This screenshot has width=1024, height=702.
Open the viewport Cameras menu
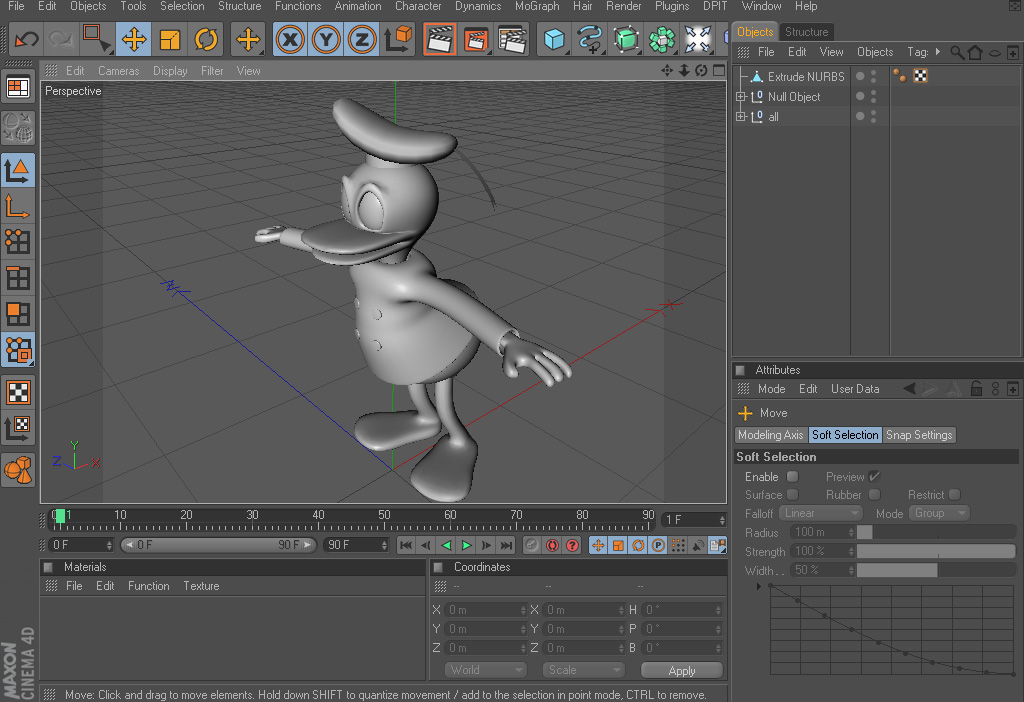click(x=118, y=71)
